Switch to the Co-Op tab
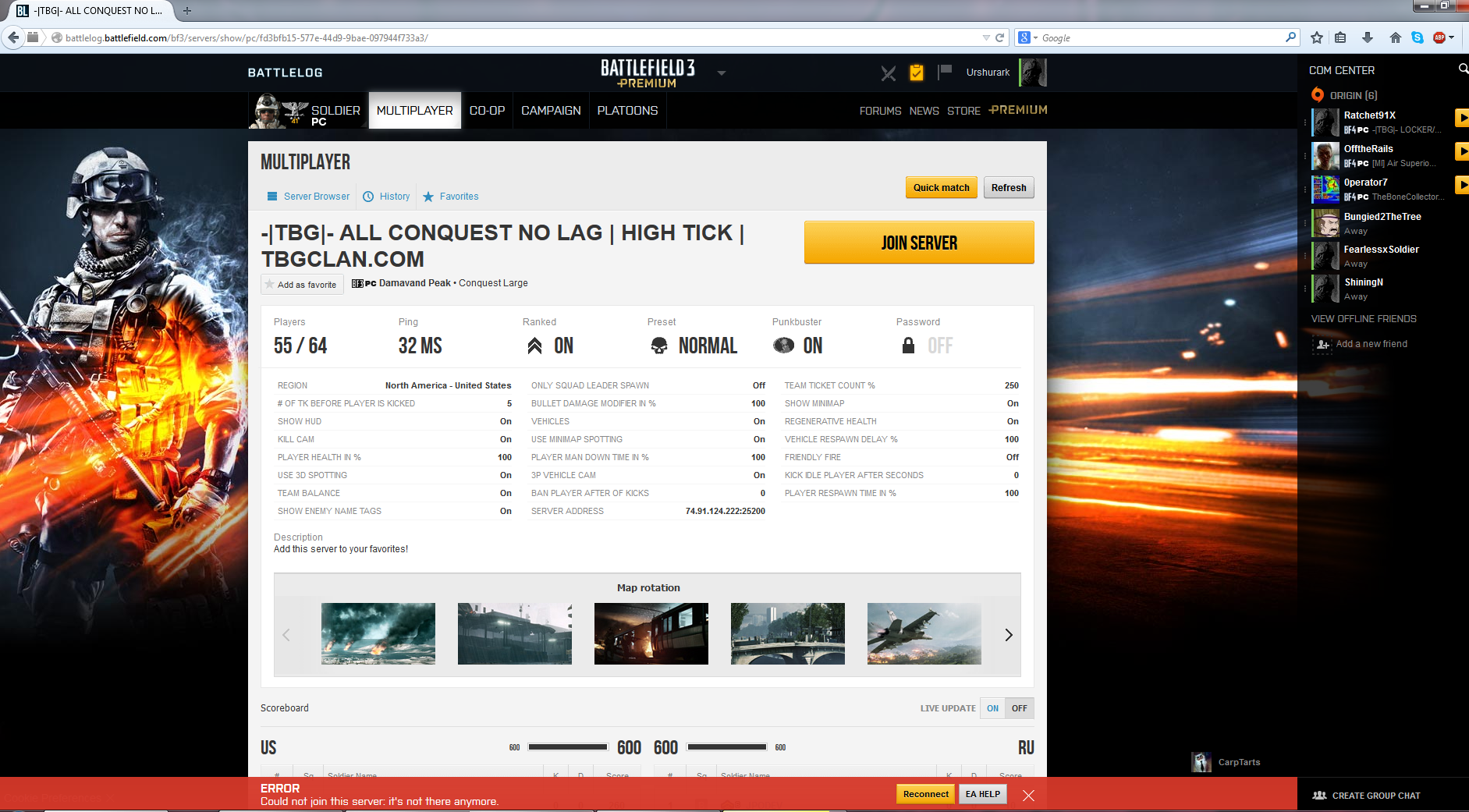1469x812 pixels. tap(487, 111)
